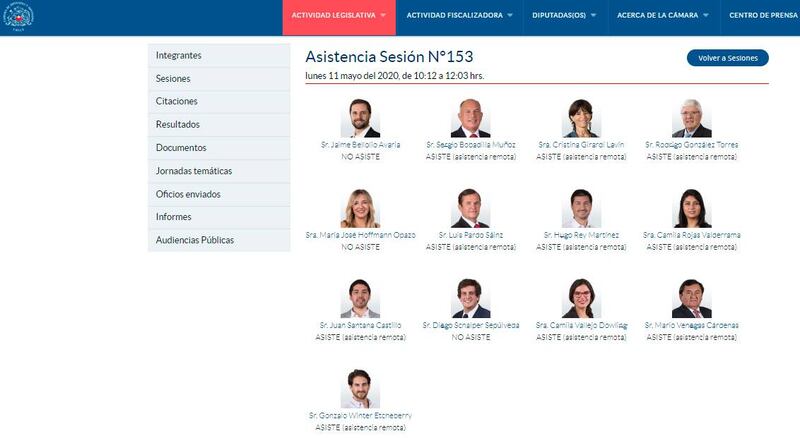The image size is (800, 438).
Task: Open the Sra. Cristina Girardi Lavín name link
Action: pos(581,145)
